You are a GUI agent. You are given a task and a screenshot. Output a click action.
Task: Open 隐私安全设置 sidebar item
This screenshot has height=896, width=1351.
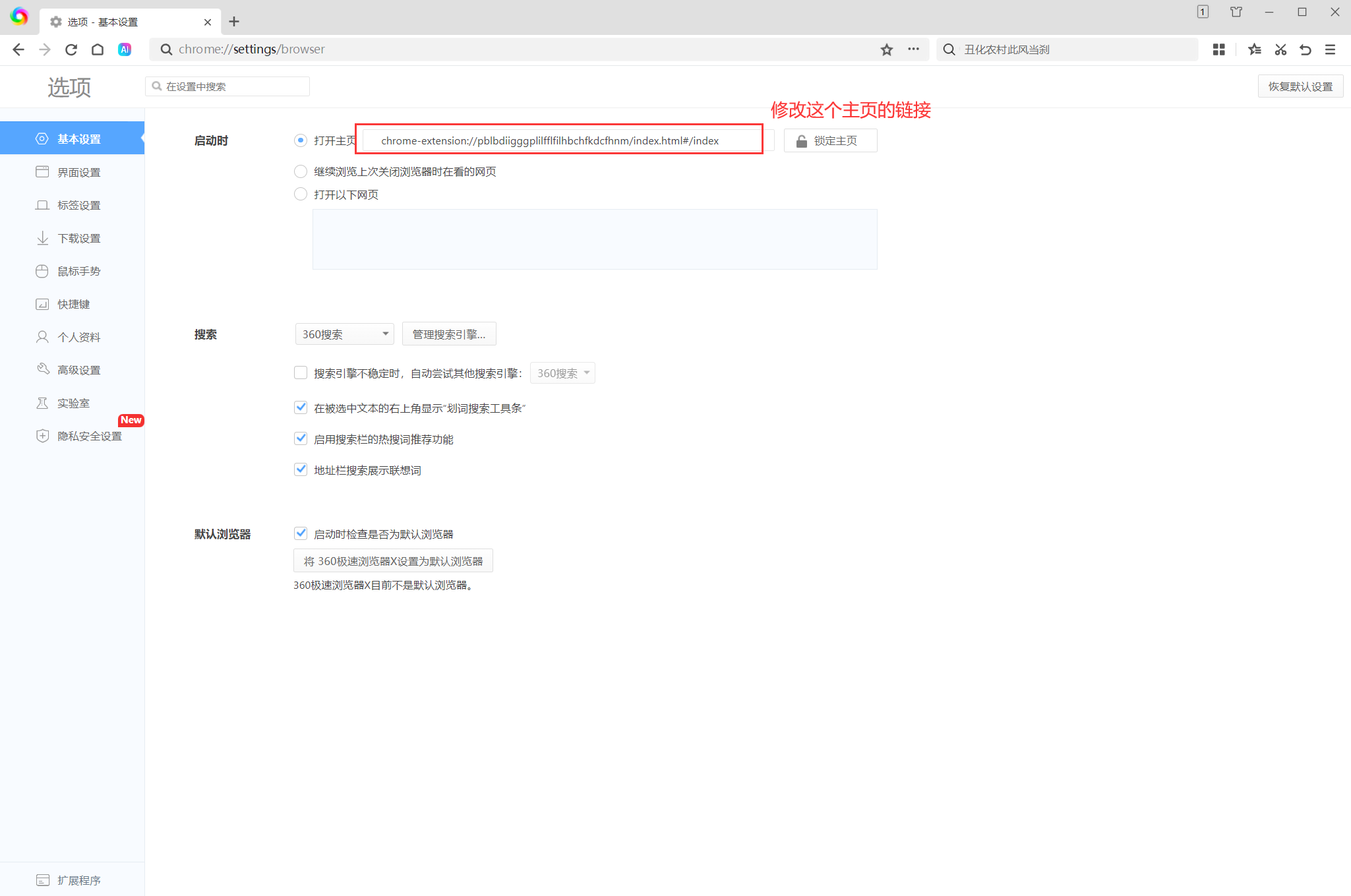click(89, 436)
